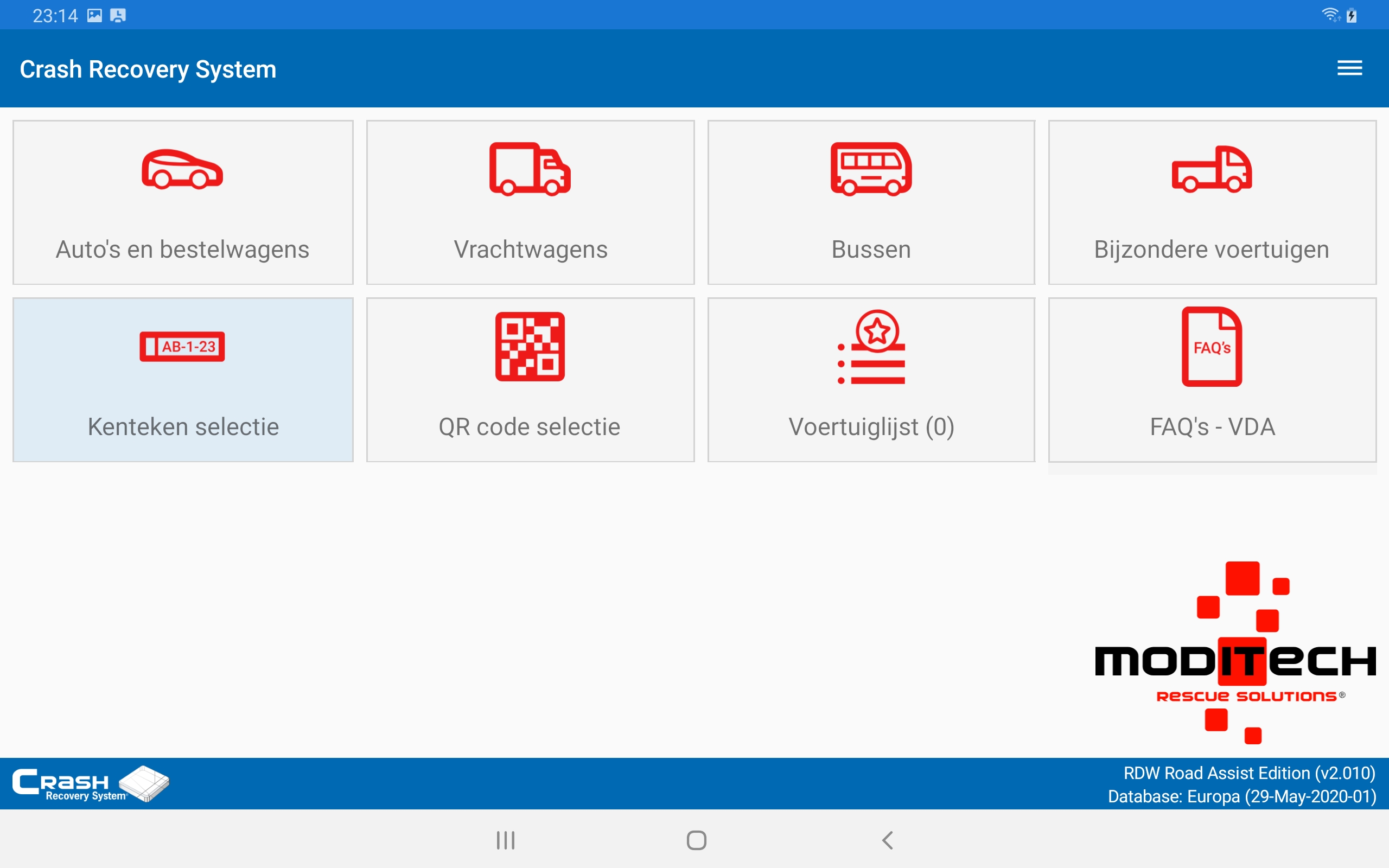The image size is (1389, 868).
Task: Tap the Android home button
Action: 696,840
